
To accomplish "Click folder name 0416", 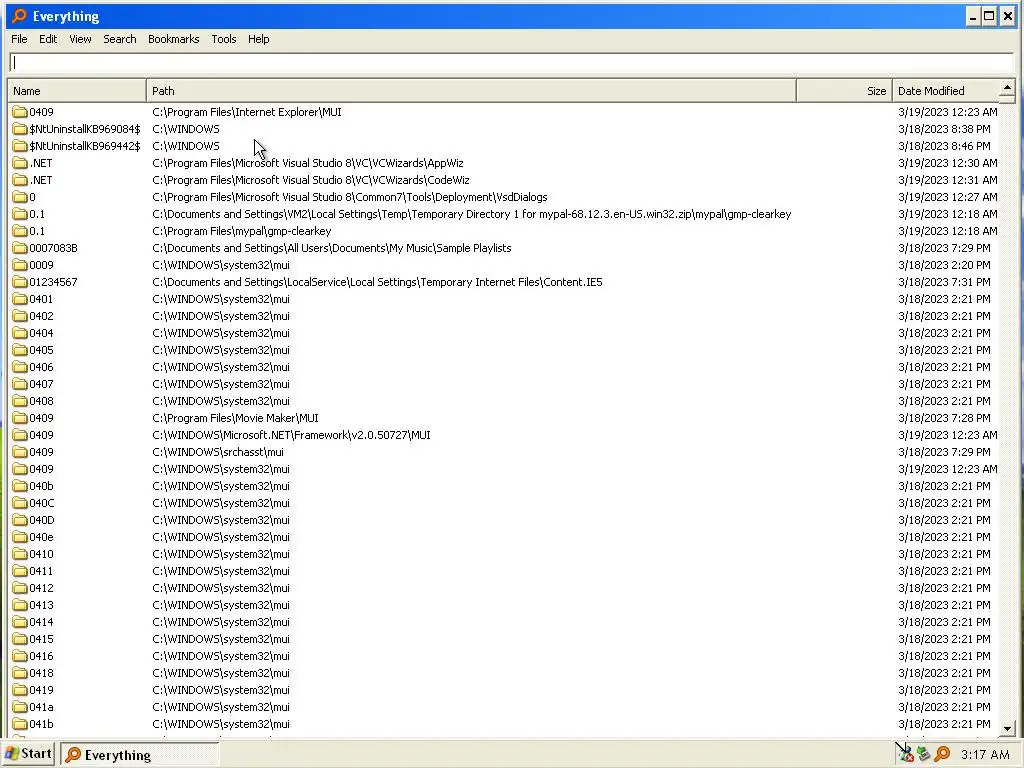I will (x=41, y=655).
